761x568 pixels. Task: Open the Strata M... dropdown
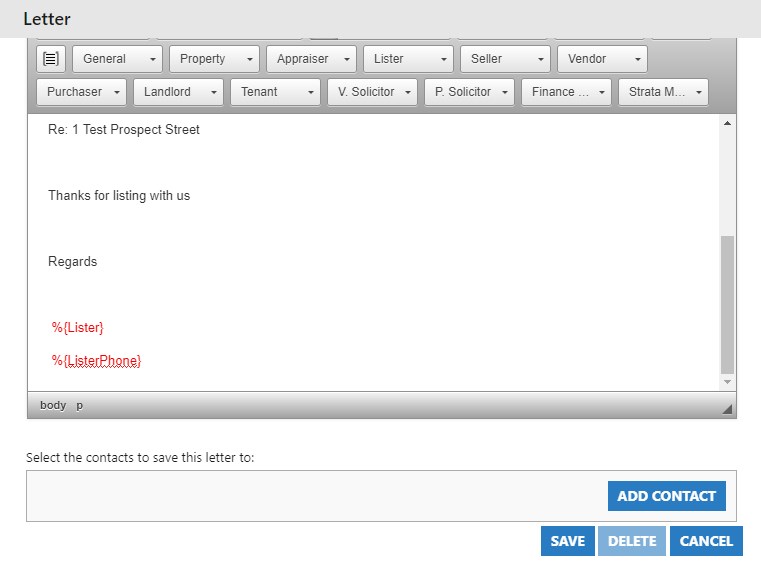[663, 92]
